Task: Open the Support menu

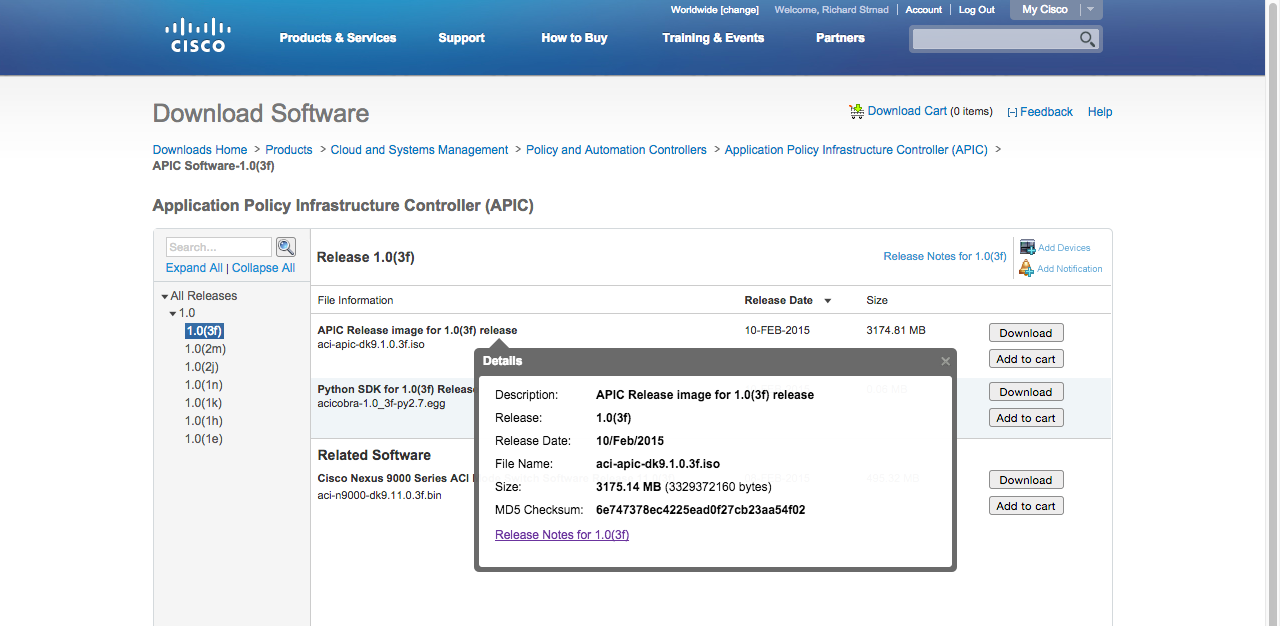Action: [461, 38]
